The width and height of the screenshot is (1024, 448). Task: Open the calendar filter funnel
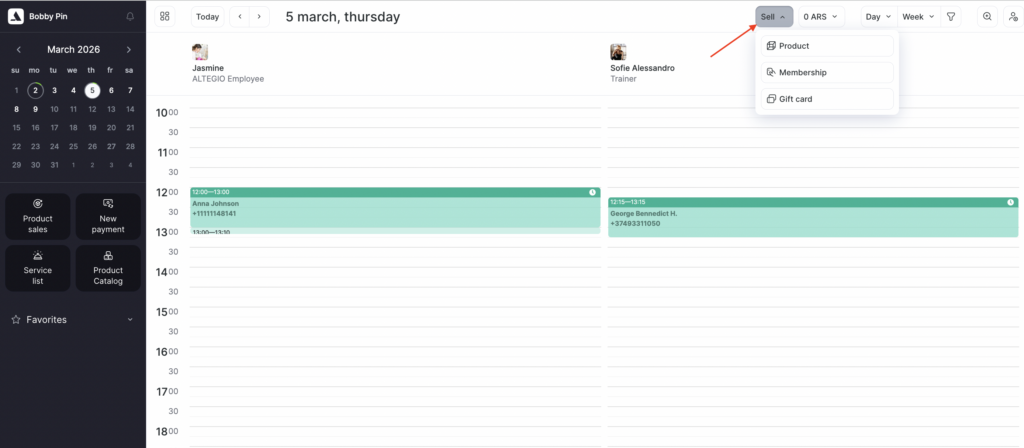point(951,17)
